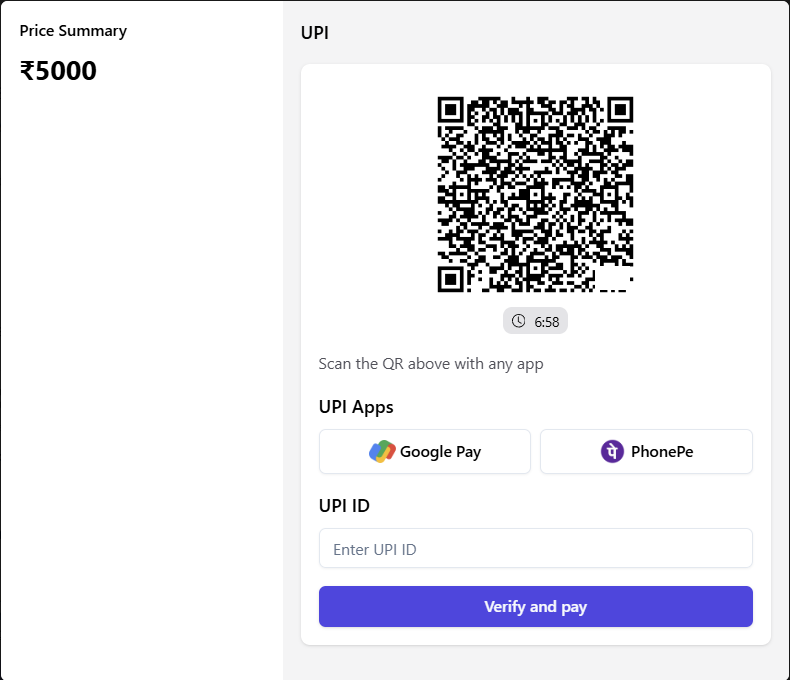
Task: Click the 6:58 countdown timer text
Action: [x=547, y=322]
